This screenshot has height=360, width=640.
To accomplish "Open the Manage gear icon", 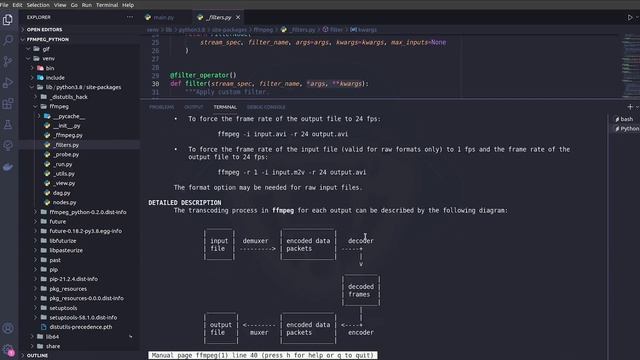I will [x=8, y=350].
